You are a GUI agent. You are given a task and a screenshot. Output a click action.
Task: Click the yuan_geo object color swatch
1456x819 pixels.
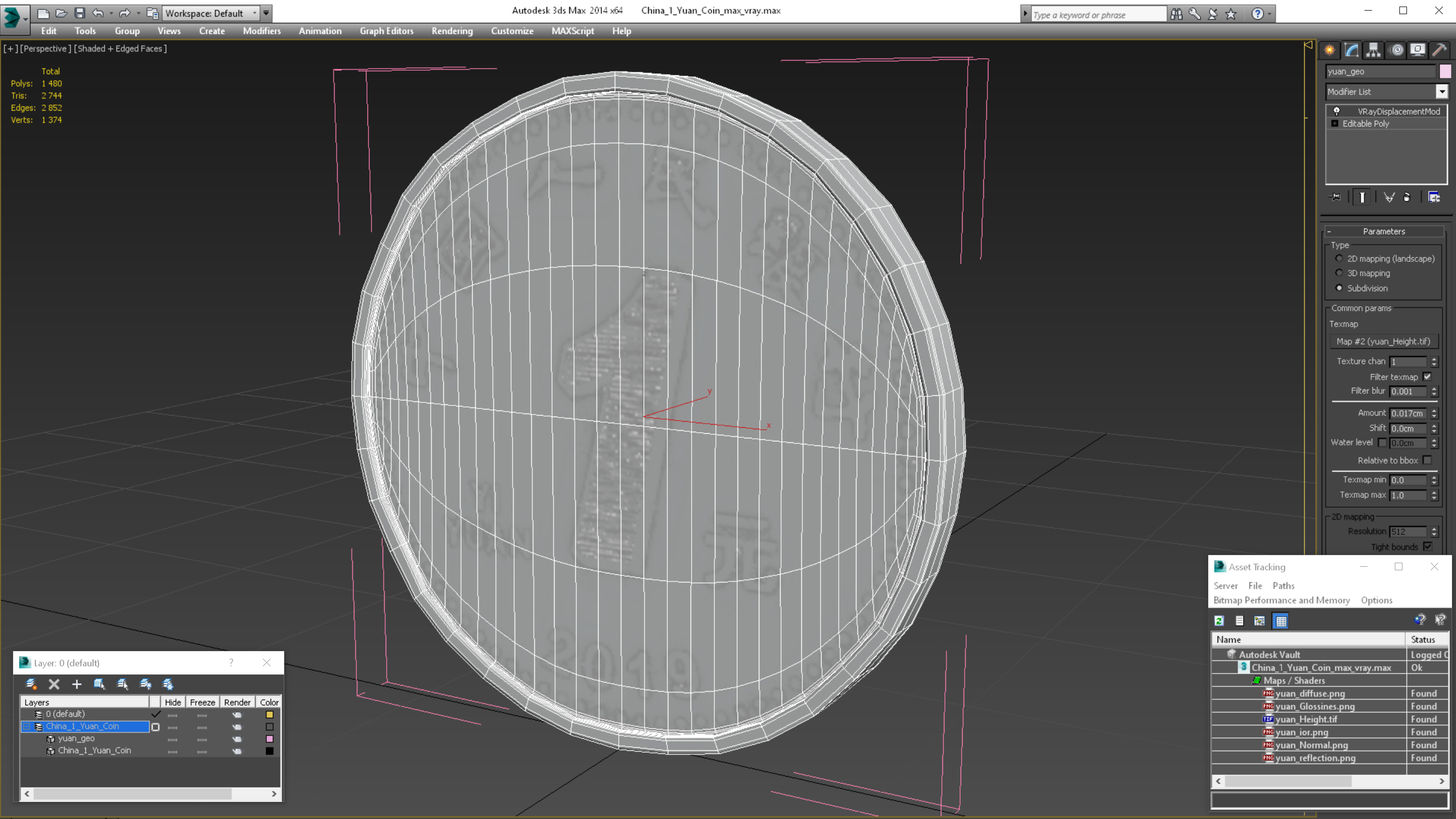pos(1445,71)
